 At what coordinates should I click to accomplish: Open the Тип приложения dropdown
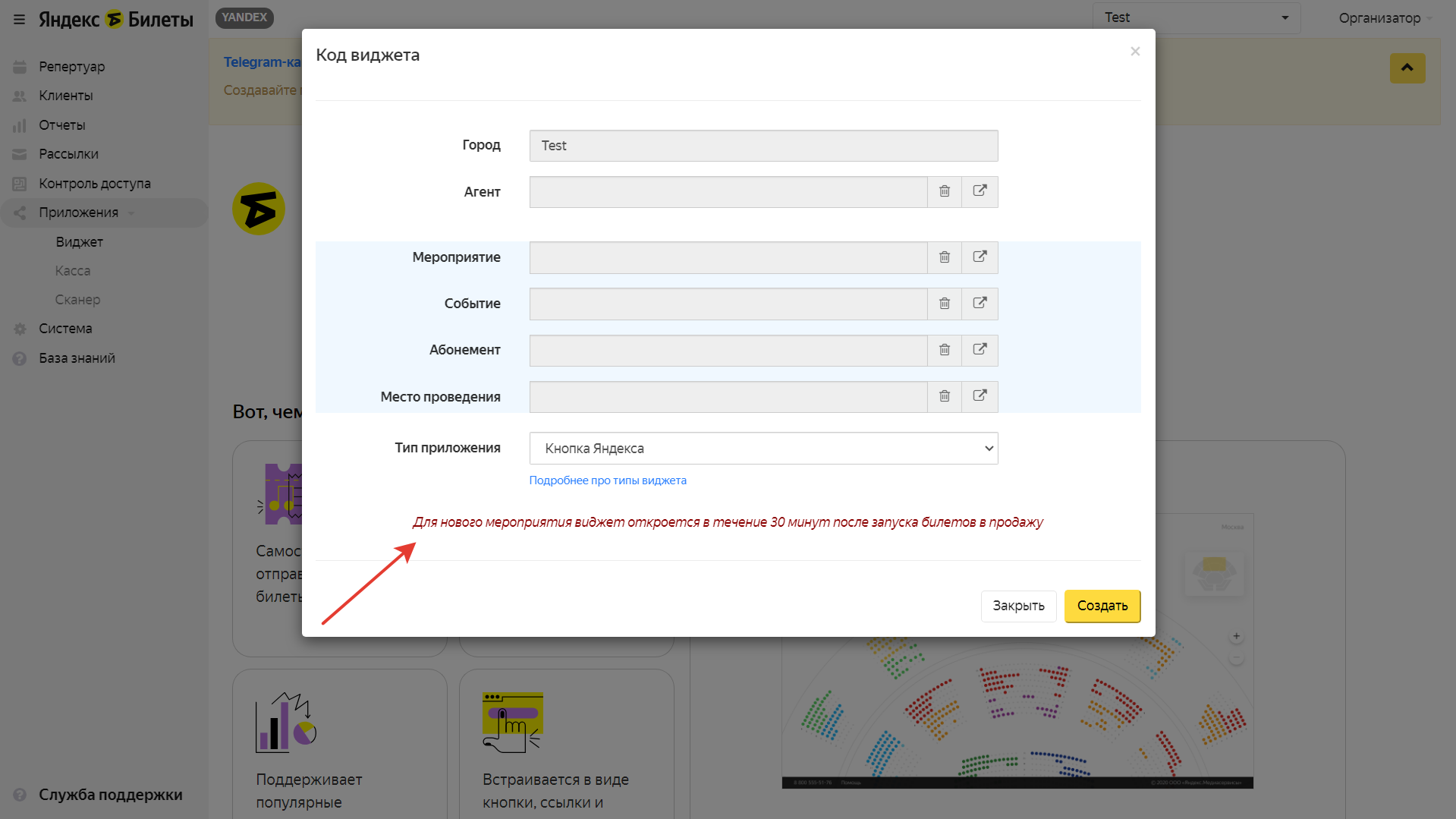click(x=763, y=449)
